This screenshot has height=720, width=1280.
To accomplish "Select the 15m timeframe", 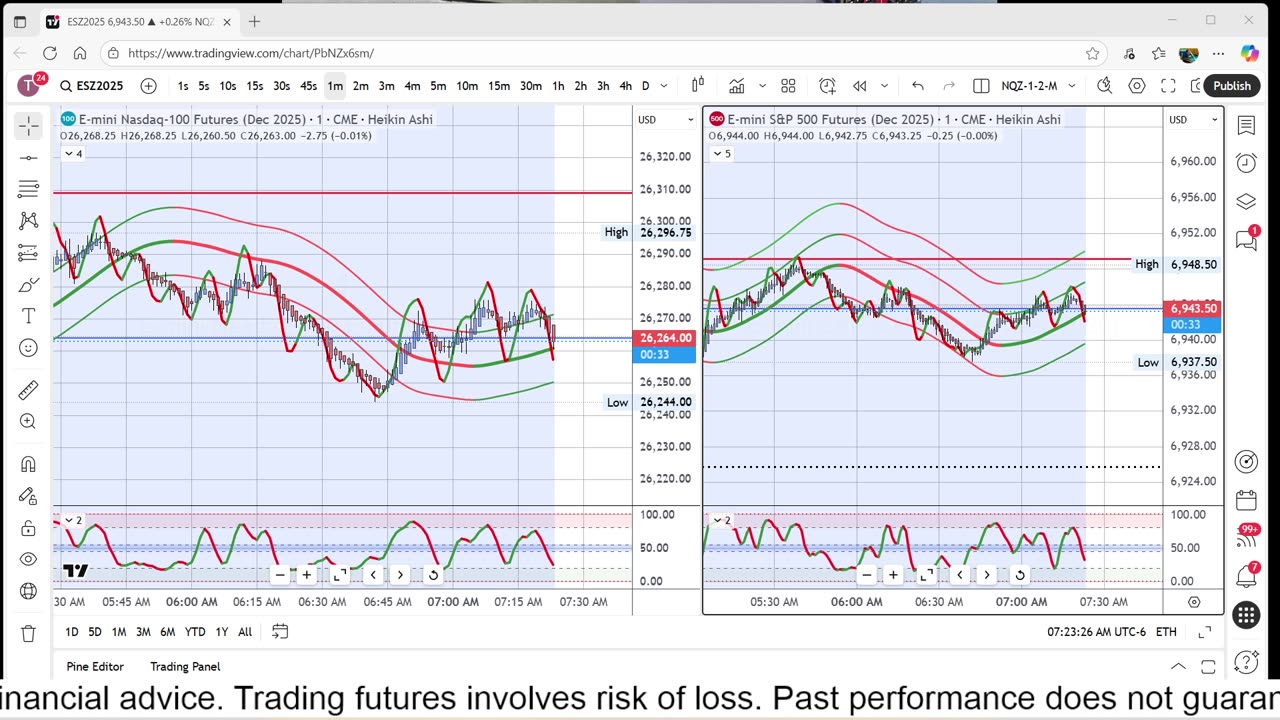I will click(x=499, y=86).
